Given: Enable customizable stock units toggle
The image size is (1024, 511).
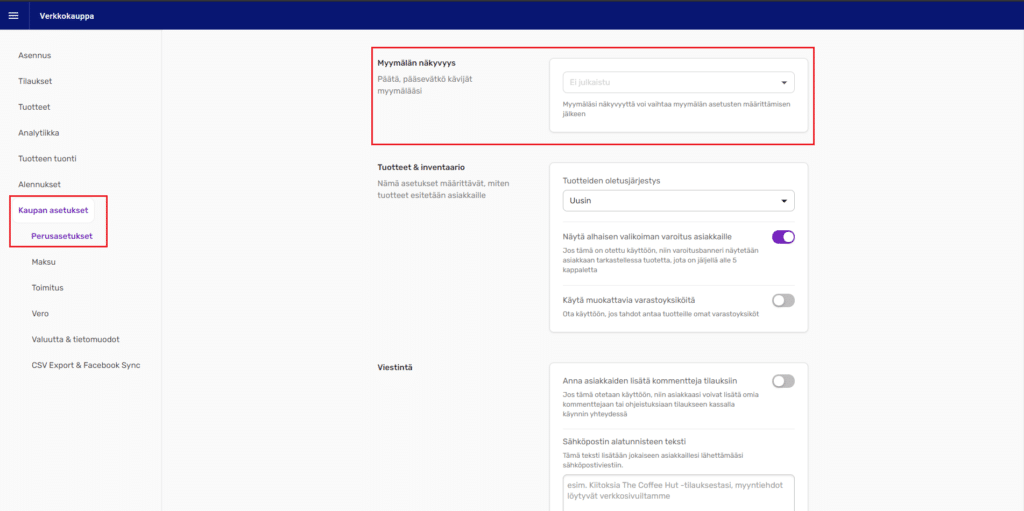Looking at the screenshot, I should pyautogui.click(x=783, y=300).
